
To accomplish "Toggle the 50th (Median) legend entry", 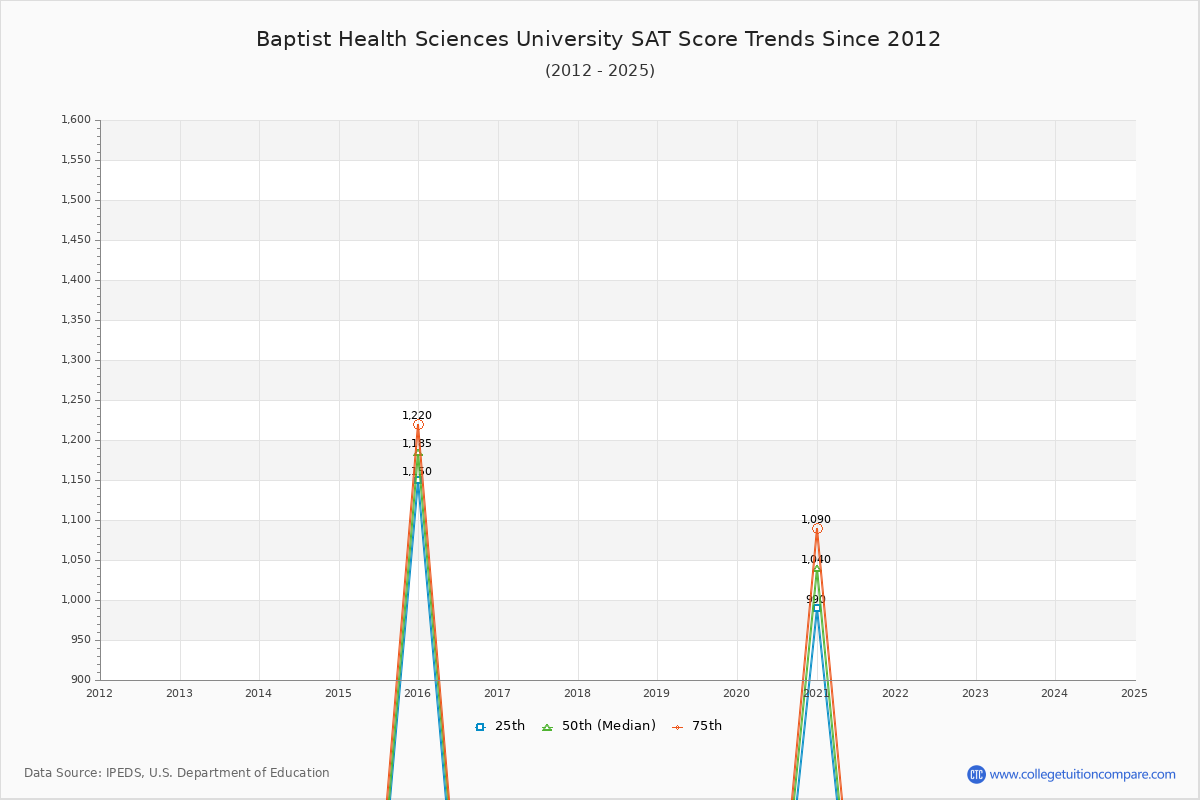I will pyautogui.click(x=598, y=726).
